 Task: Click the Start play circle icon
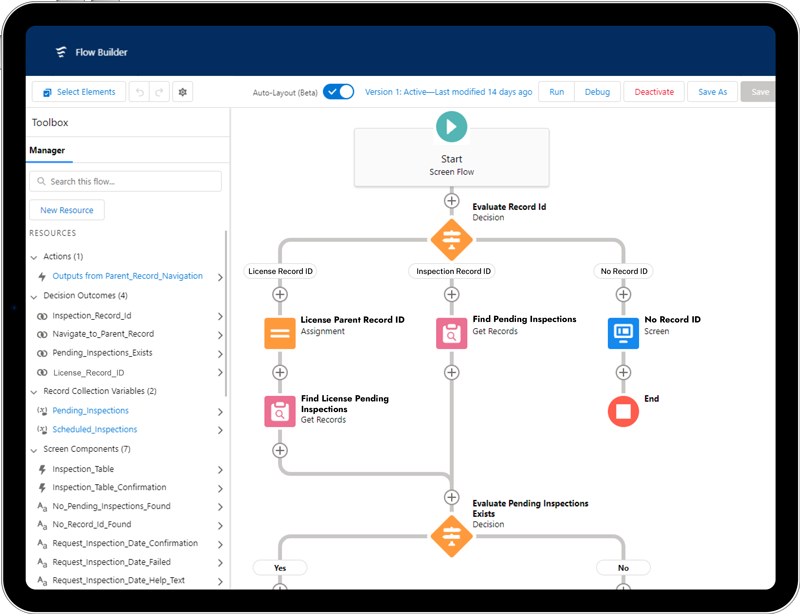452,127
